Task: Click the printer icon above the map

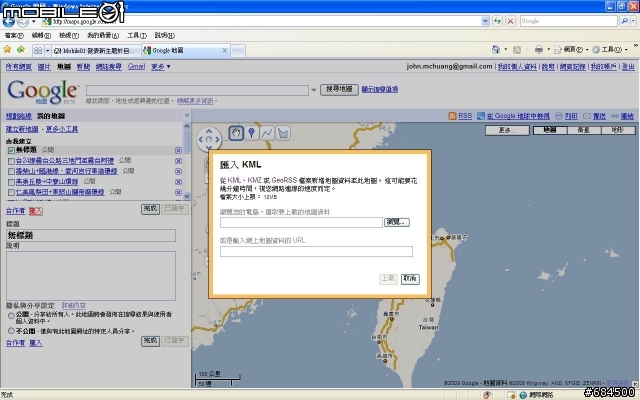Action: 559,116
